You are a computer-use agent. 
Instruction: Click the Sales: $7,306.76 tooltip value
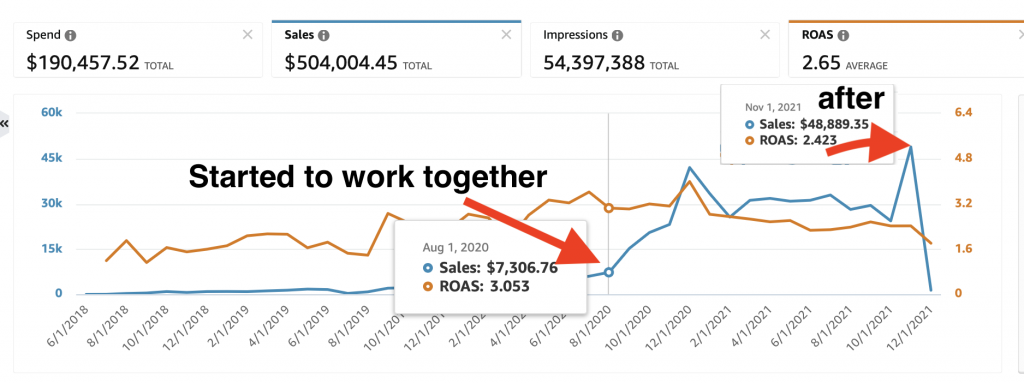tap(498, 268)
